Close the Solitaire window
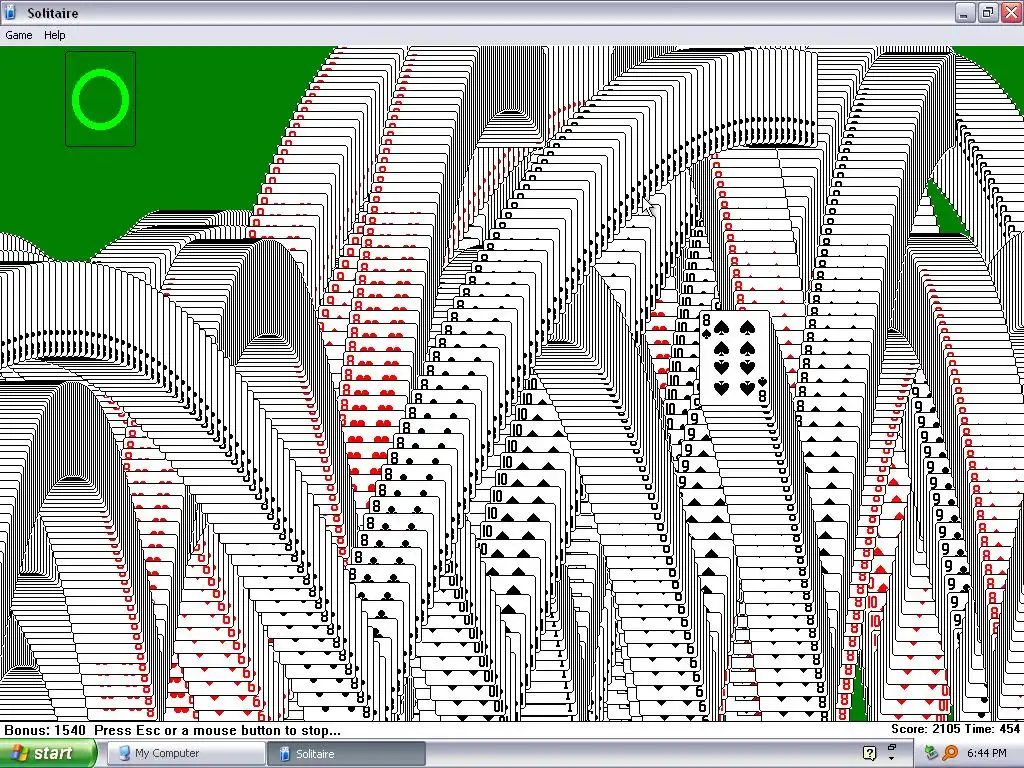Image resolution: width=1024 pixels, height=768 pixels. coord(1011,13)
